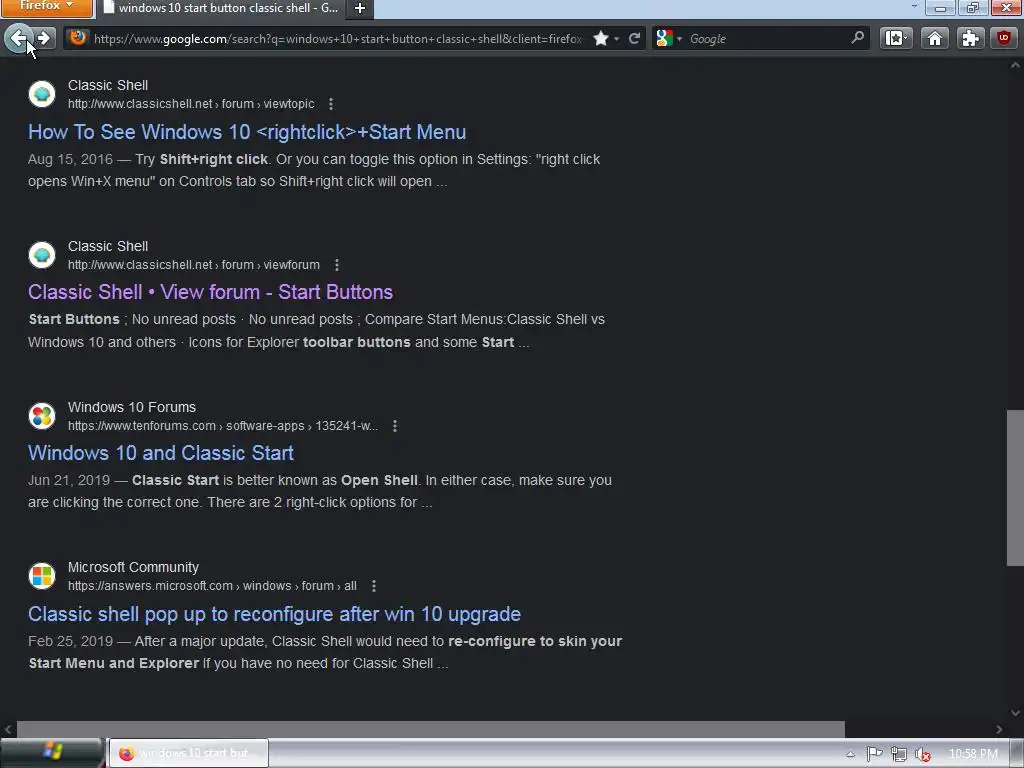1024x768 pixels.
Task: Select the windows 10 start button classic shell tab
Action: (221, 8)
